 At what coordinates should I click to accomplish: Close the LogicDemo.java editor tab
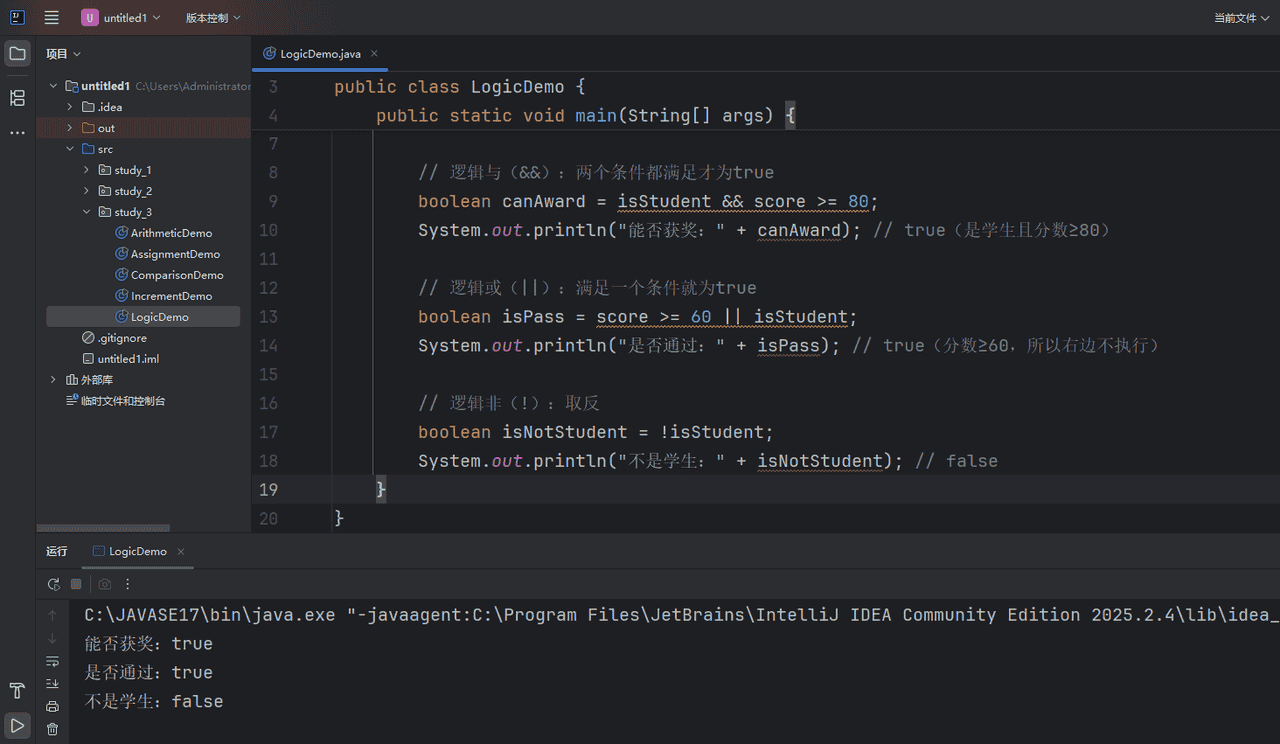click(374, 53)
